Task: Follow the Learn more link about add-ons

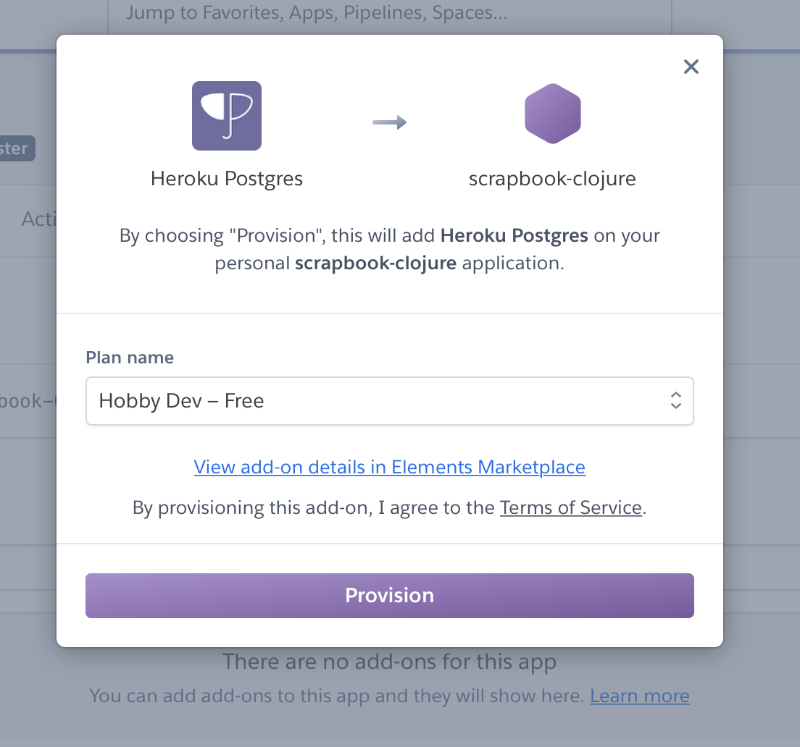Action: point(640,696)
